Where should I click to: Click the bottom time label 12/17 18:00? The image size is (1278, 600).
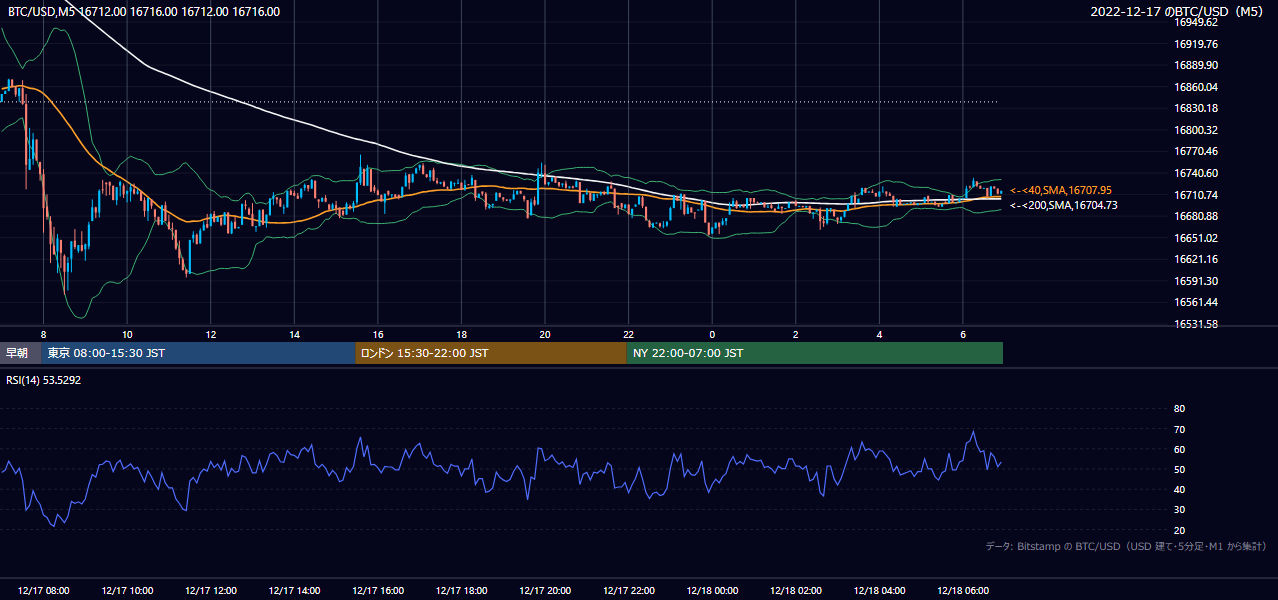[x=461, y=591]
